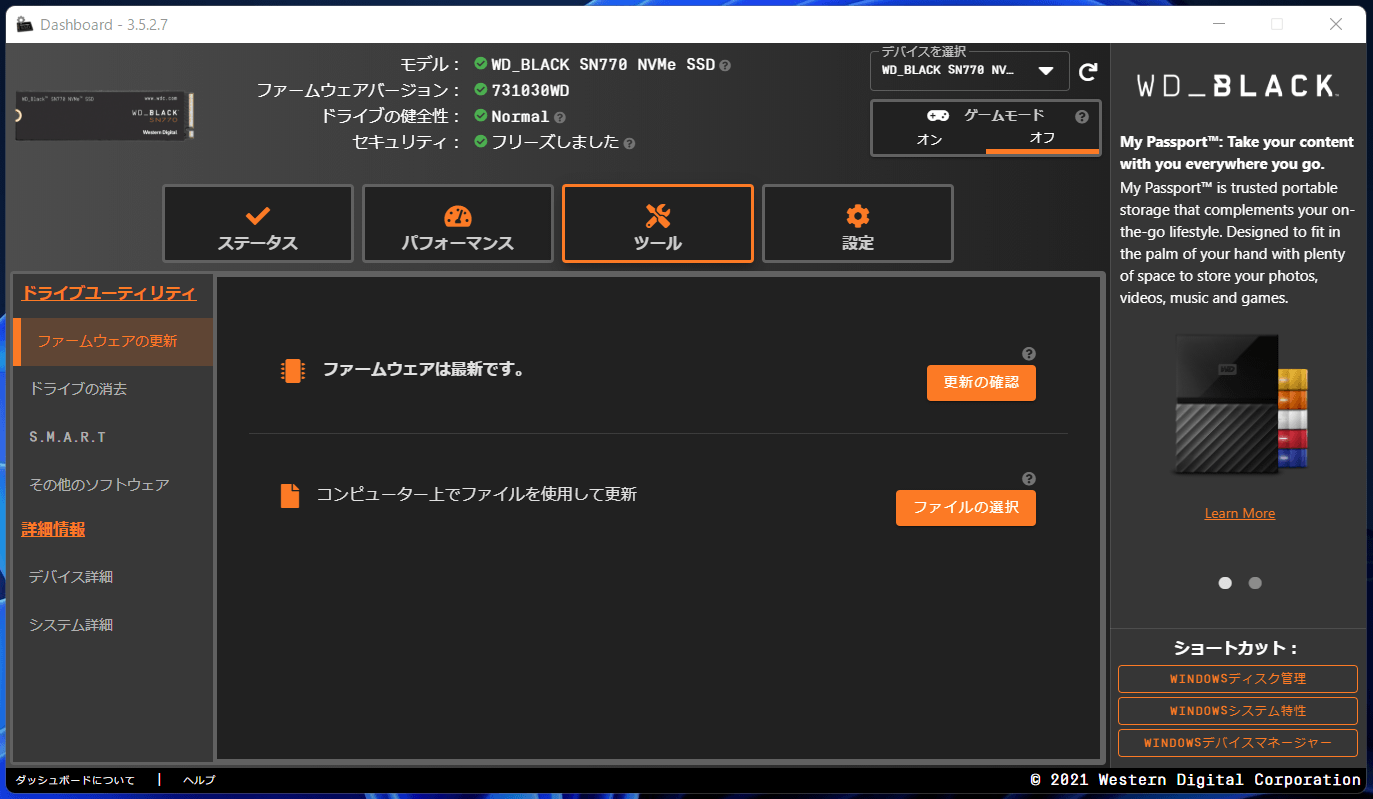Open WINDOWSディスク管理 shortcut
This screenshot has width=1373, height=799.
(1238, 679)
